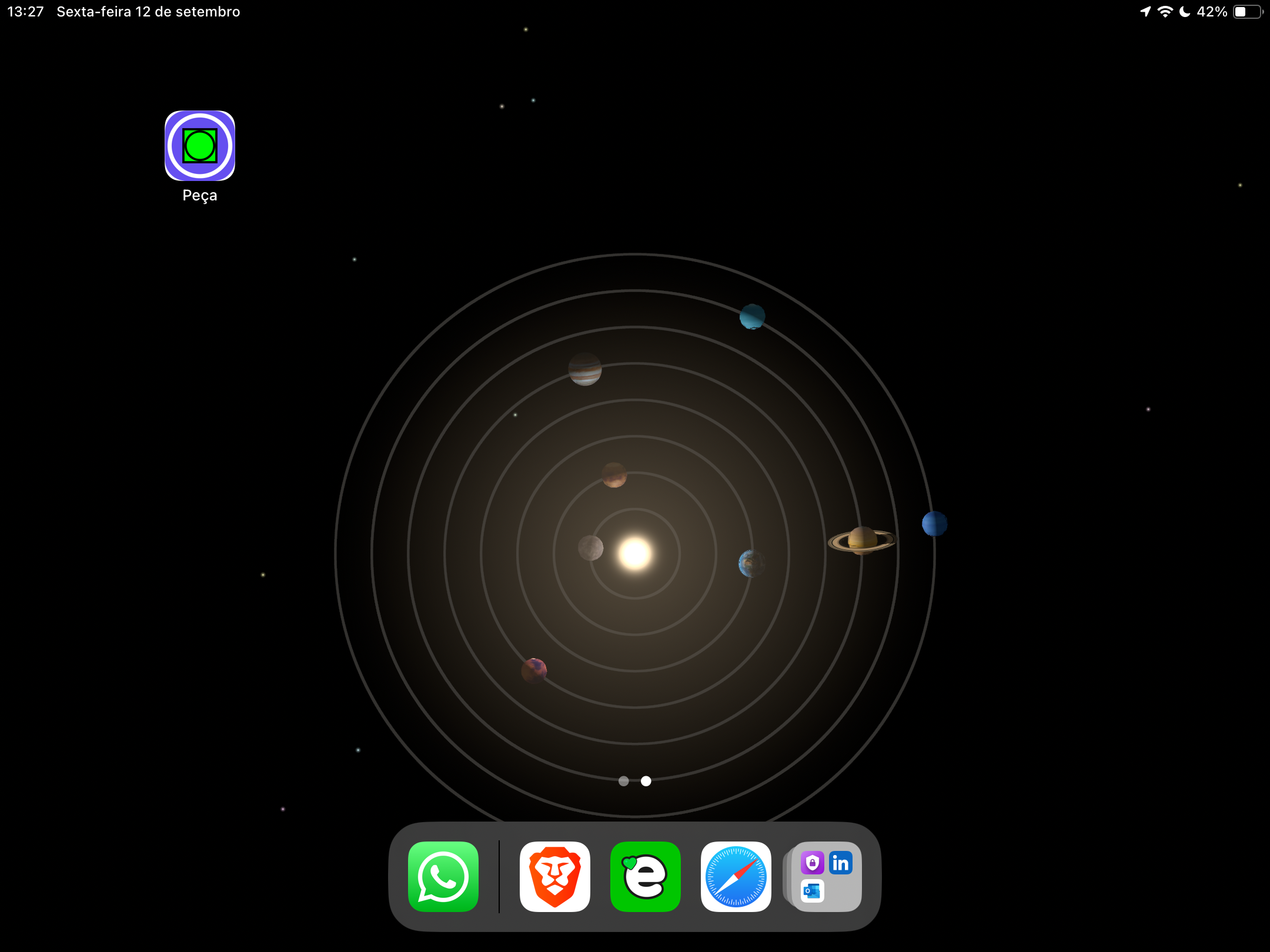Screen dimensions: 1270x952
Task: Tap the date 'Sexta-feira 12 de setembro'
Action: 148,12
